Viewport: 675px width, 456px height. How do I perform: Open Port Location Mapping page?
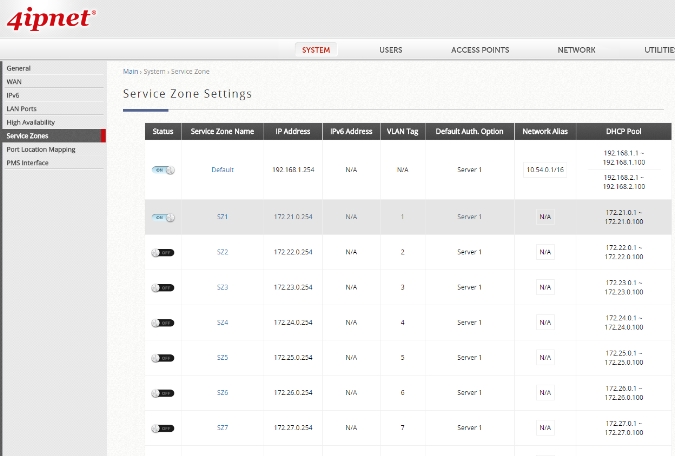point(40,149)
